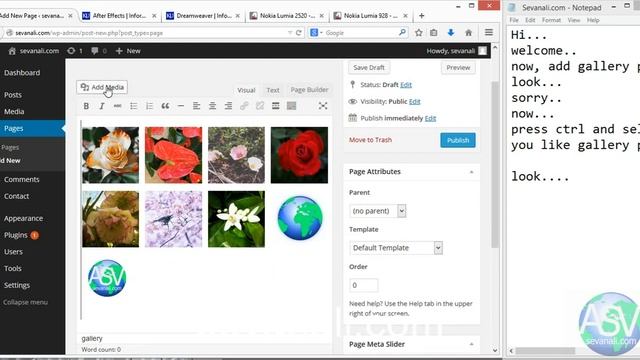Open comments bubble in admin bar
Viewport: 640px width, 360px height.
pos(99,51)
